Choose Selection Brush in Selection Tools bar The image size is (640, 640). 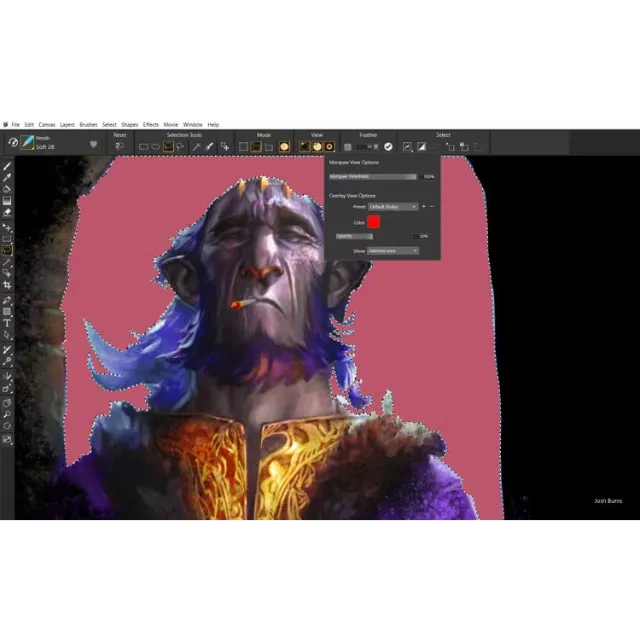(x=209, y=147)
